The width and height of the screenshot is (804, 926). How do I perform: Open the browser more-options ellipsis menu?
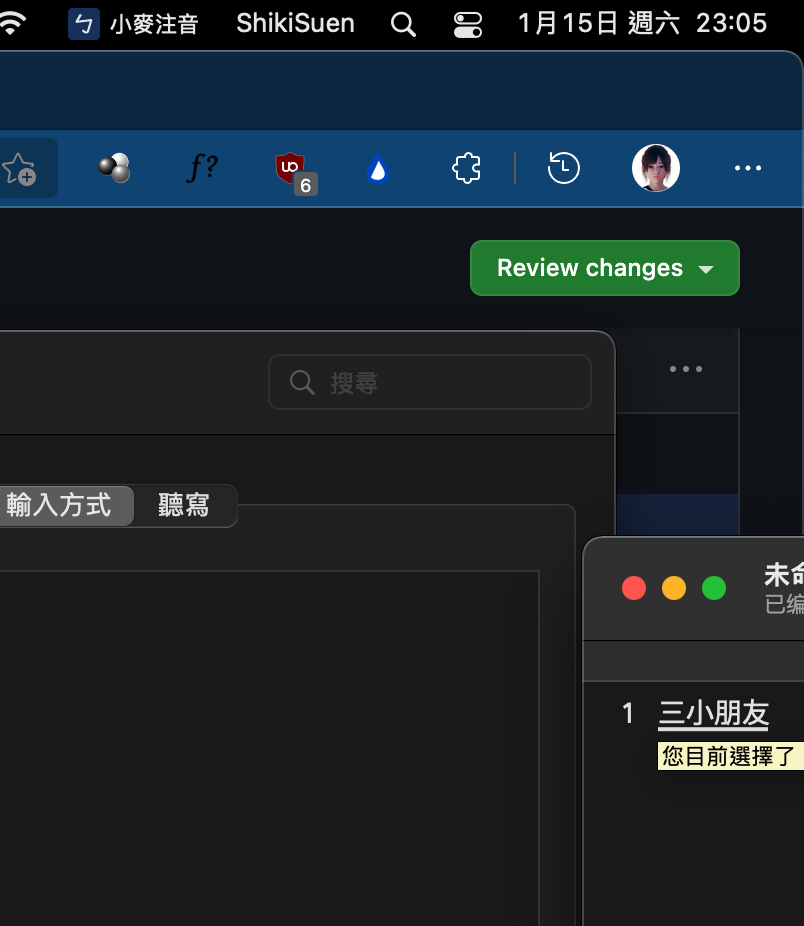click(747, 168)
